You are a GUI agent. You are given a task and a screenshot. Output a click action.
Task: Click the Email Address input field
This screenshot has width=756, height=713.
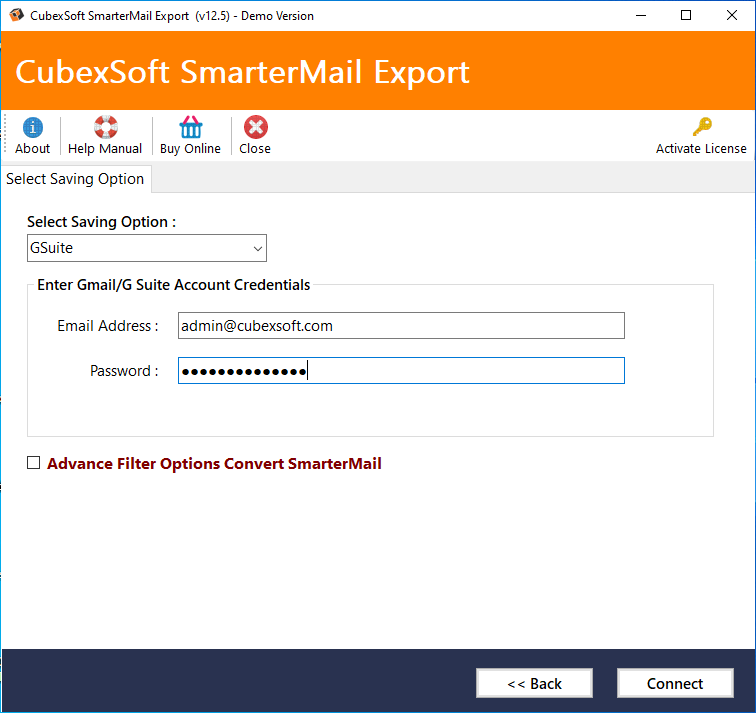tap(401, 325)
